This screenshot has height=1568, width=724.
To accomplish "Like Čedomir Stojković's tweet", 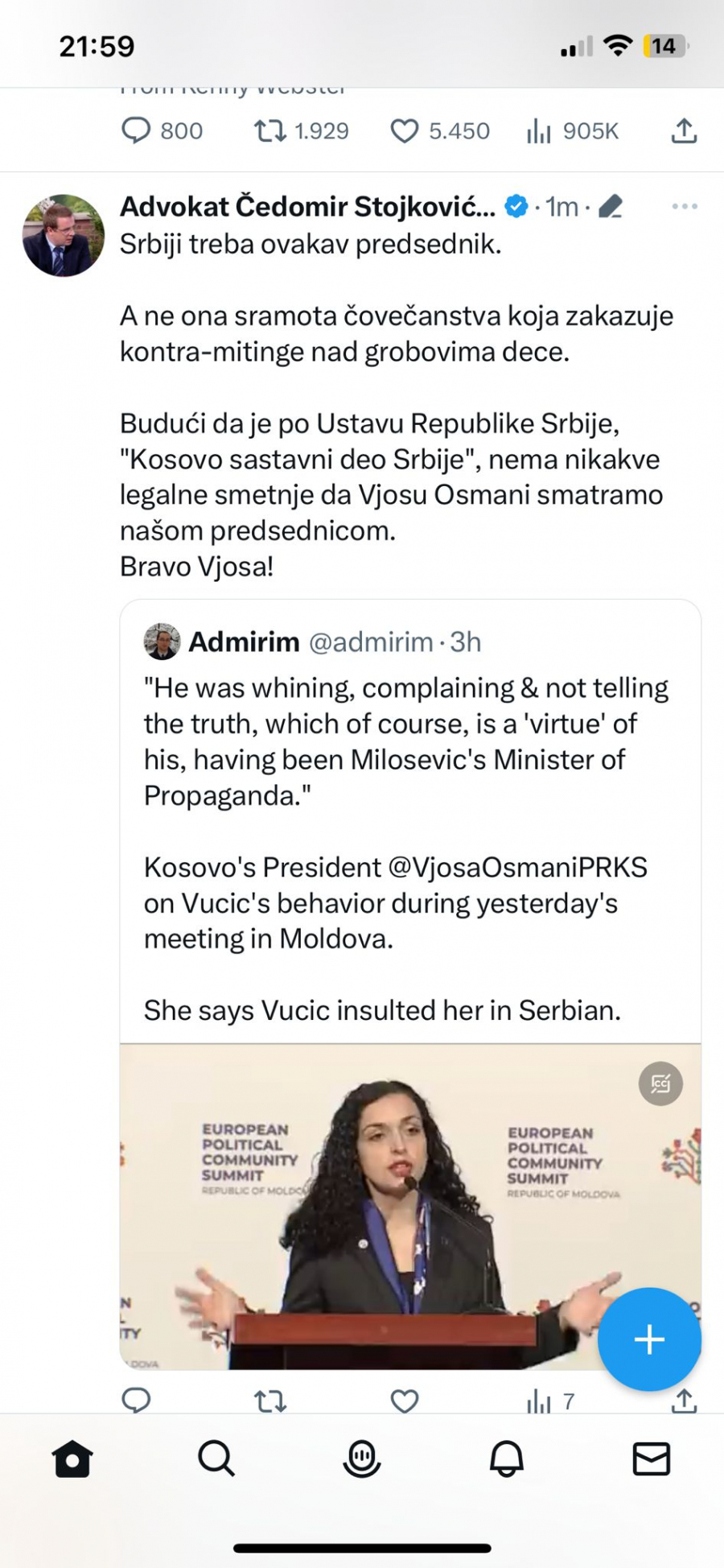I will click(x=405, y=1401).
